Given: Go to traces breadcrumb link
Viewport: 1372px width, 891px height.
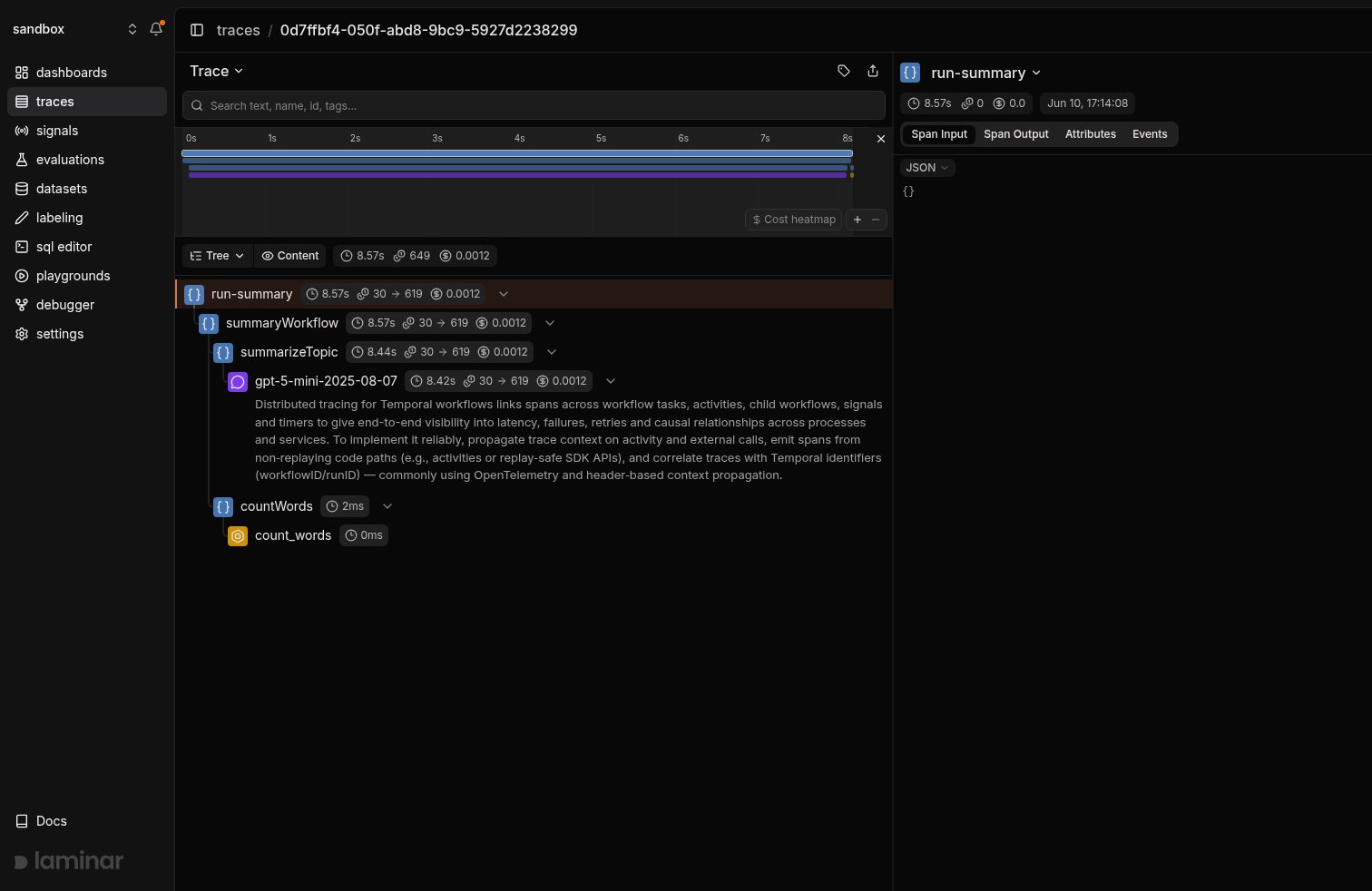Looking at the screenshot, I should pos(239,30).
